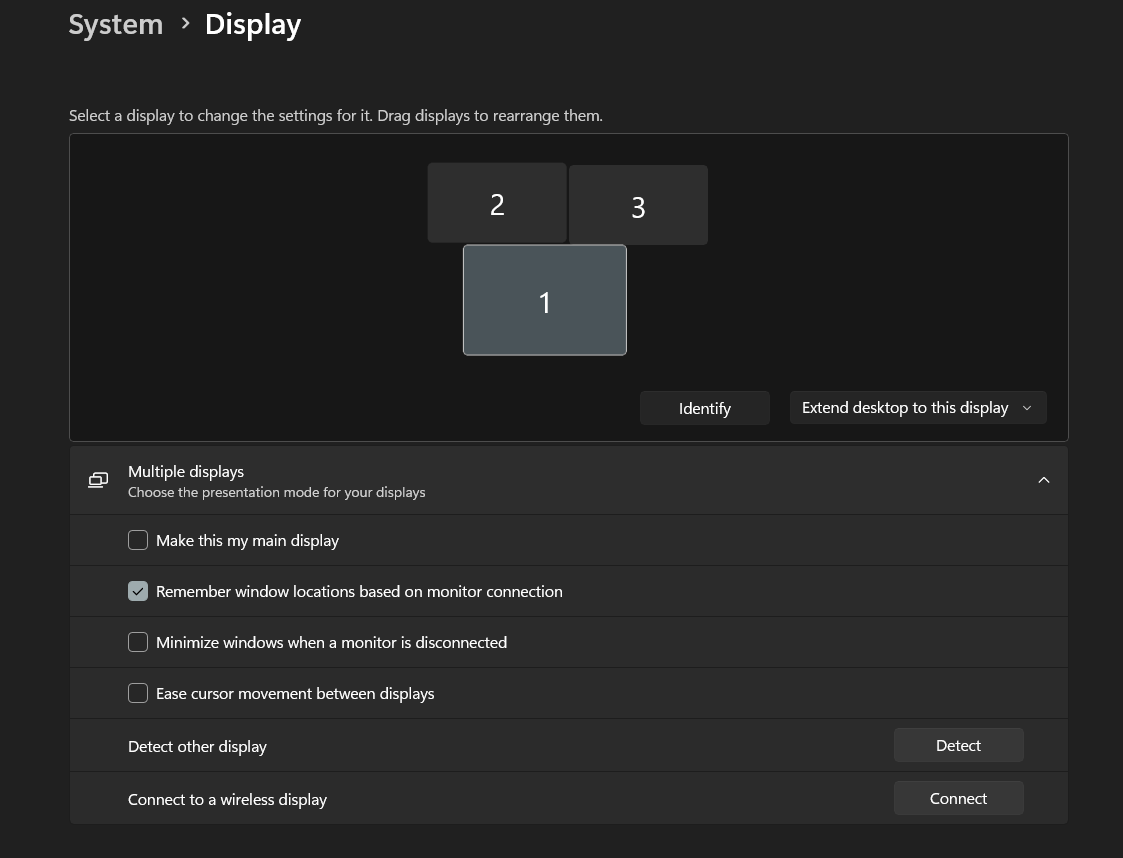Viewport: 1123px width, 858px height.
Task: Open the Extend desktop to this display dropdown
Action: pyautogui.click(x=918, y=408)
